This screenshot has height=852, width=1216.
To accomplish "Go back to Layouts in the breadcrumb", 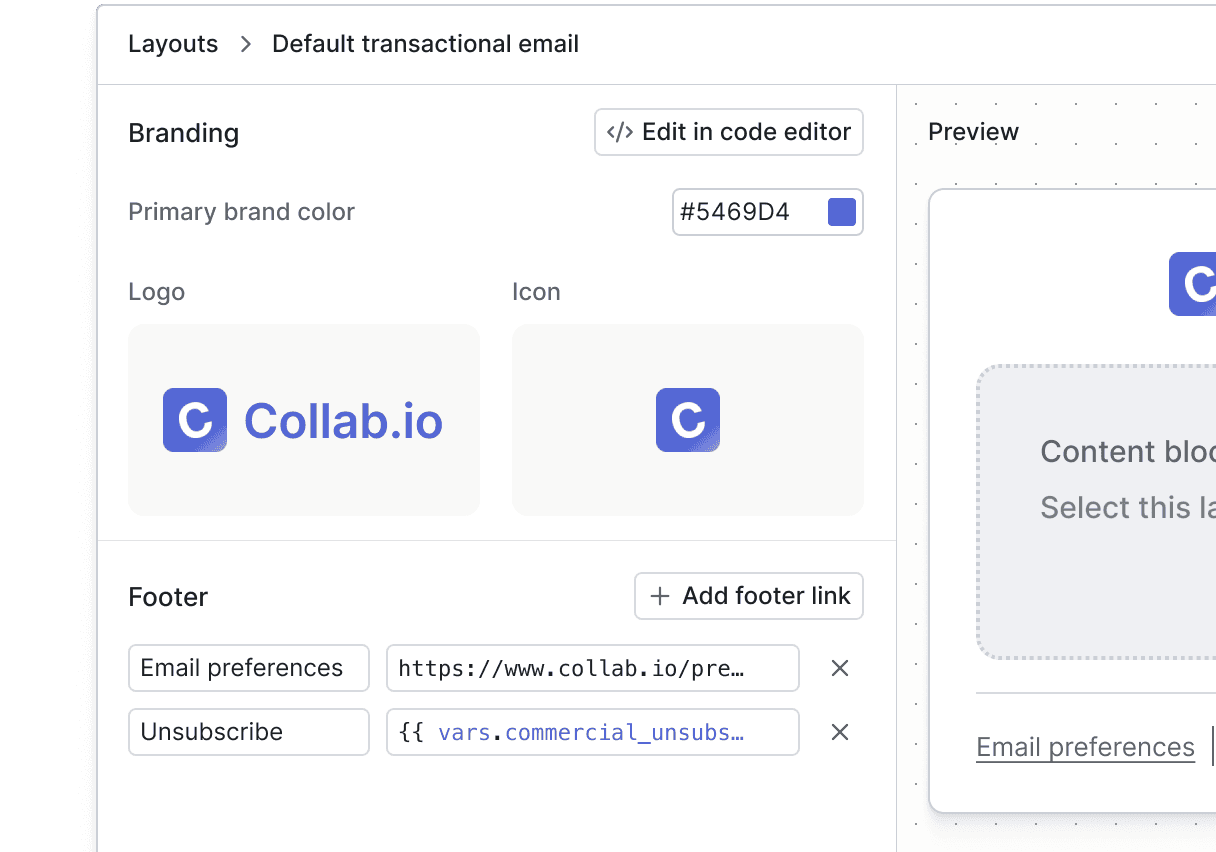I will coord(173,45).
